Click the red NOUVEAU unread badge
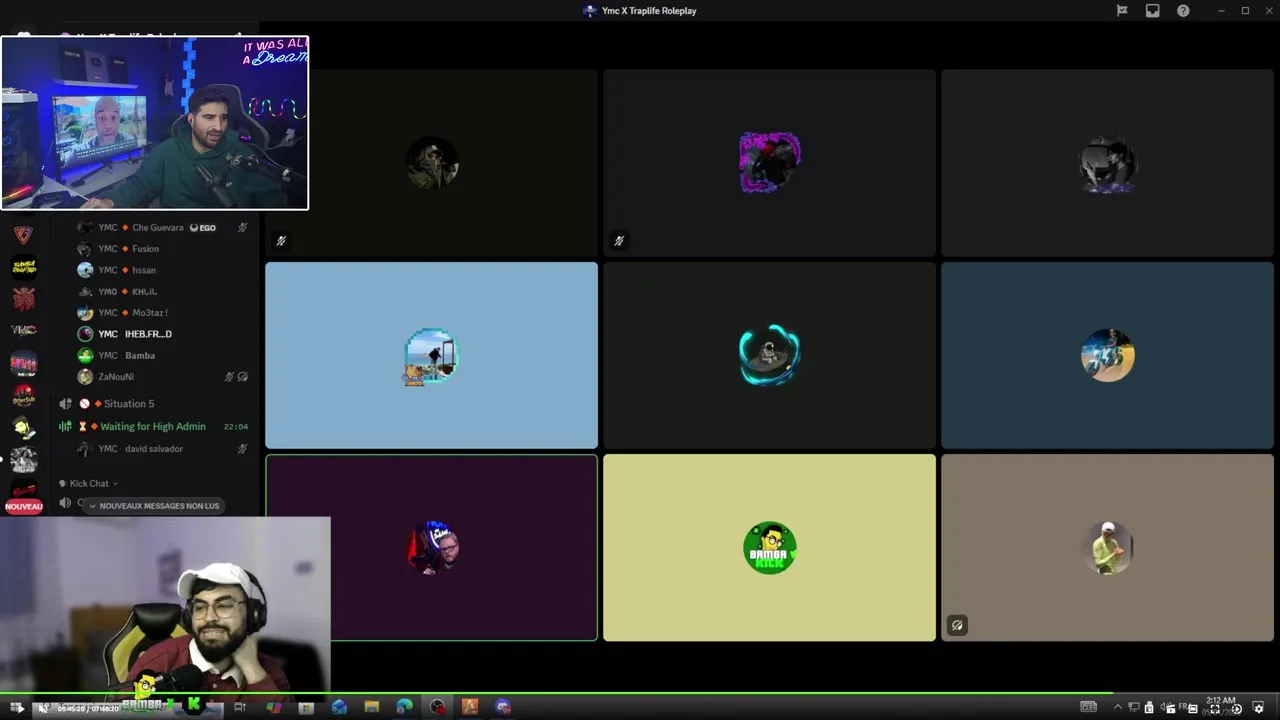The height and width of the screenshot is (720, 1280). coord(24,506)
